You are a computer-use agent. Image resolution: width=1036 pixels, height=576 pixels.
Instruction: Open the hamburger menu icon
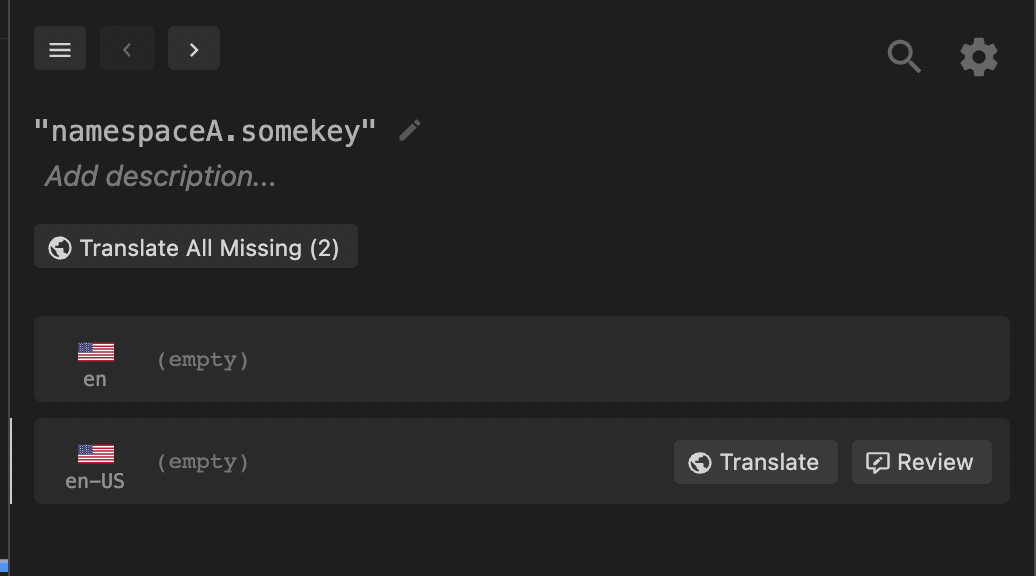click(60, 48)
